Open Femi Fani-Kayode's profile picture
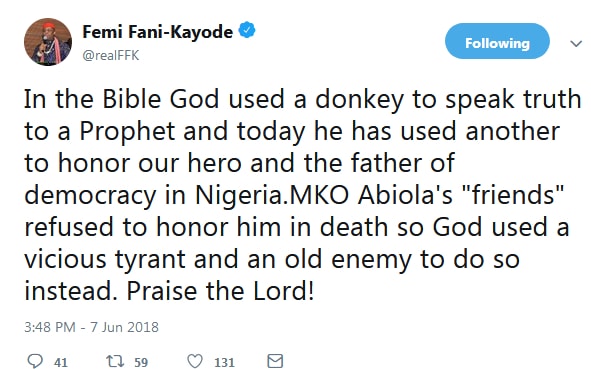Image resolution: width=591 pixels, height=369 pixels. click(x=48, y=42)
